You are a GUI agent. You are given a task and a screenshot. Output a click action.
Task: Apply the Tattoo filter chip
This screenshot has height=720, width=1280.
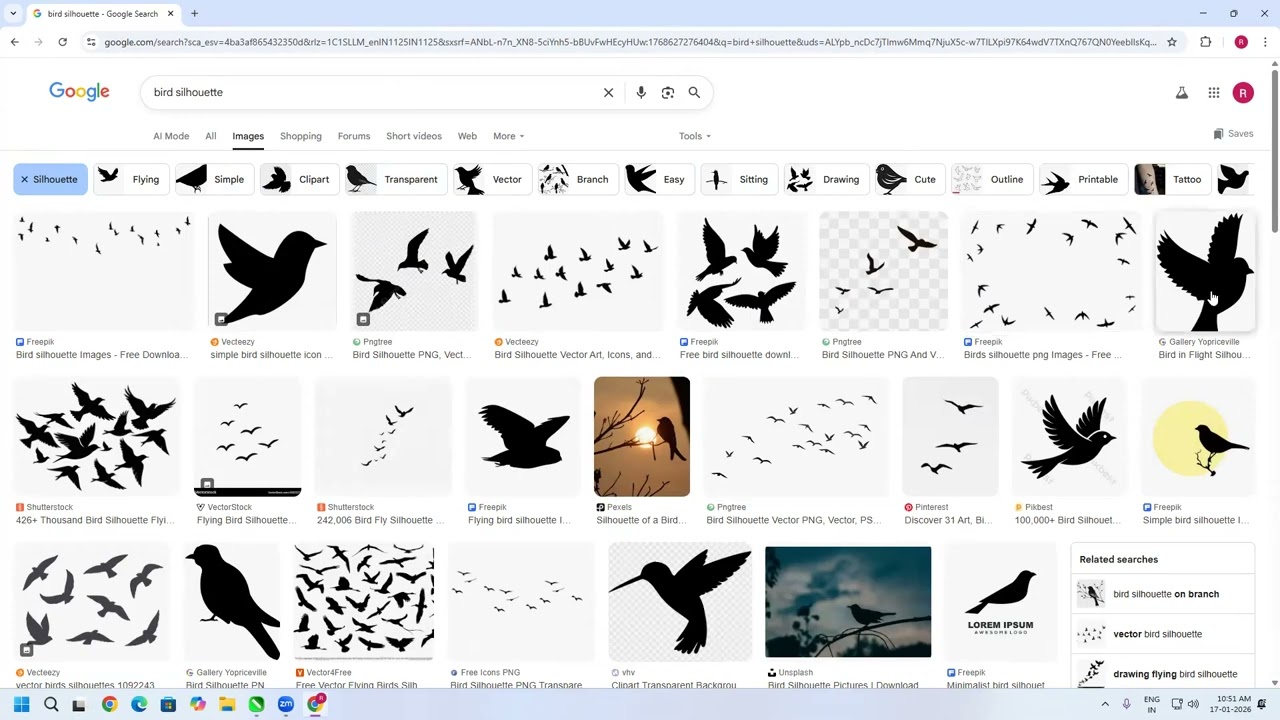[x=1171, y=180]
